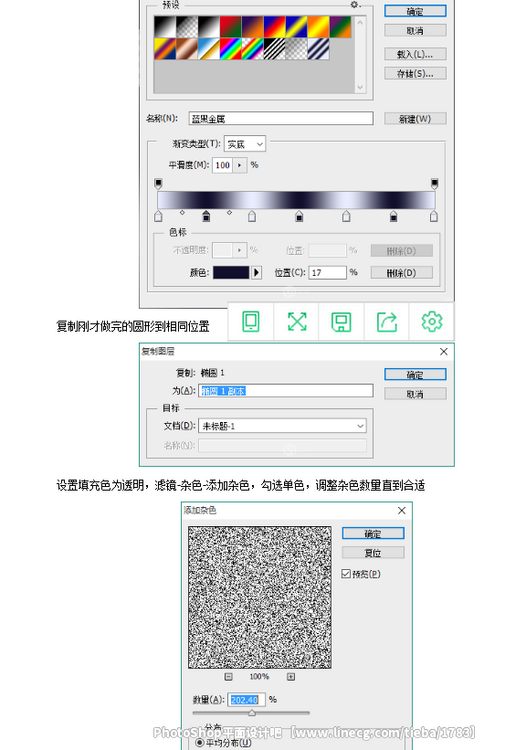The image size is (526, 750).
Task: Click the 复位 reset button in Add Noise
Action: pyautogui.click(x=373, y=553)
